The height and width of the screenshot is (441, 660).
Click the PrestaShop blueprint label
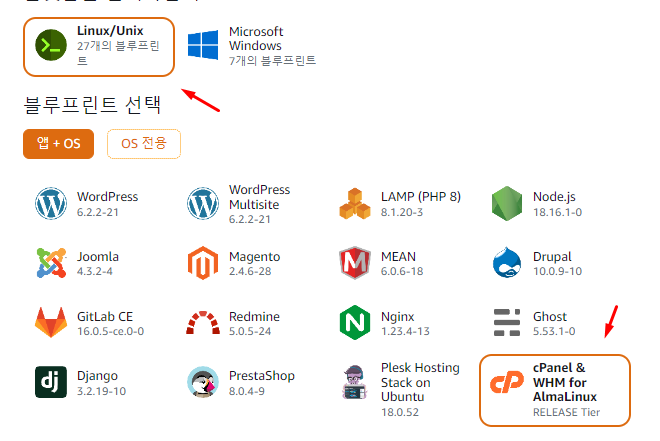(262, 376)
